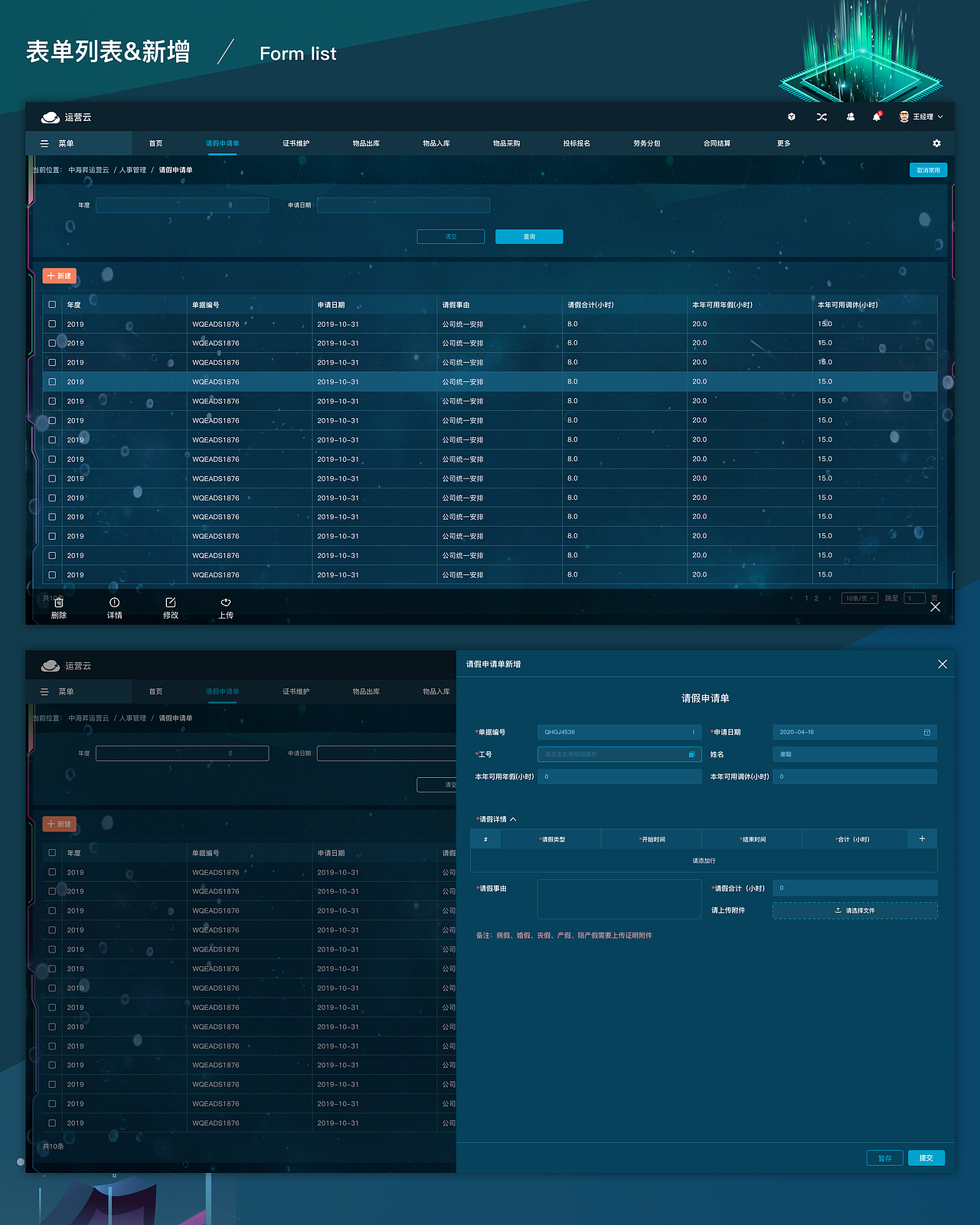The image size is (980, 1225).
Task: Open the 更多 menu in the upper navigation
Action: [783, 143]
